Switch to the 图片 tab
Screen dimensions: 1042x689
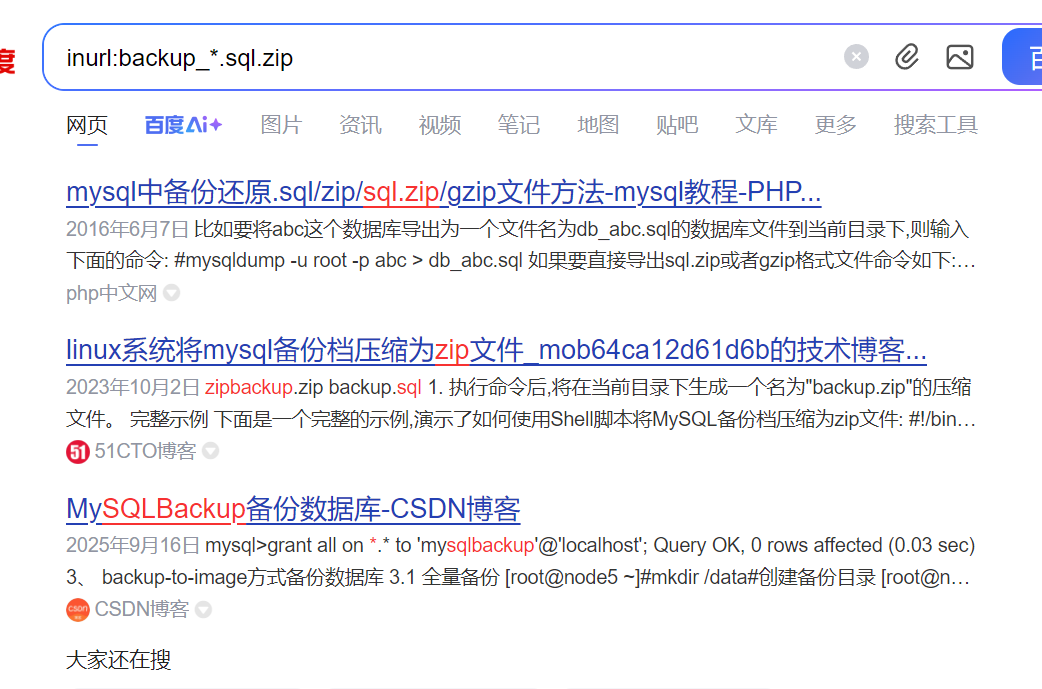[x=281, y=125]
